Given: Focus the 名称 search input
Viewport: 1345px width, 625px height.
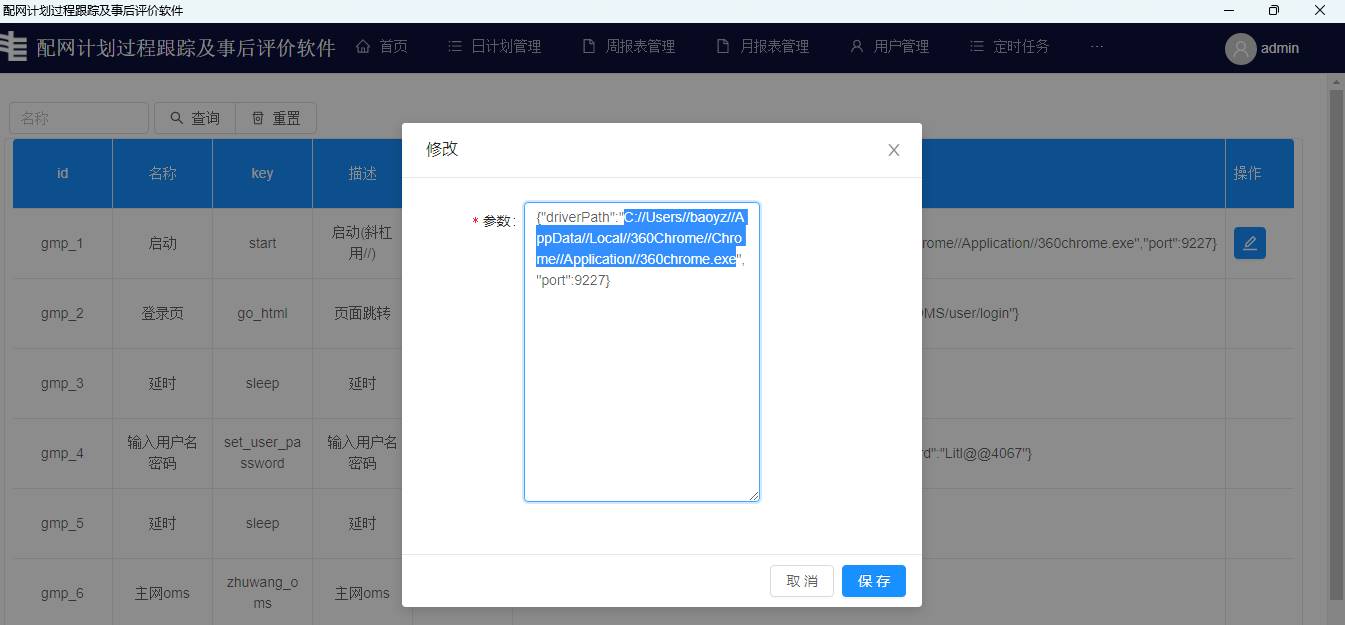Looking at the screenshot, I should [x=79, y=118].
